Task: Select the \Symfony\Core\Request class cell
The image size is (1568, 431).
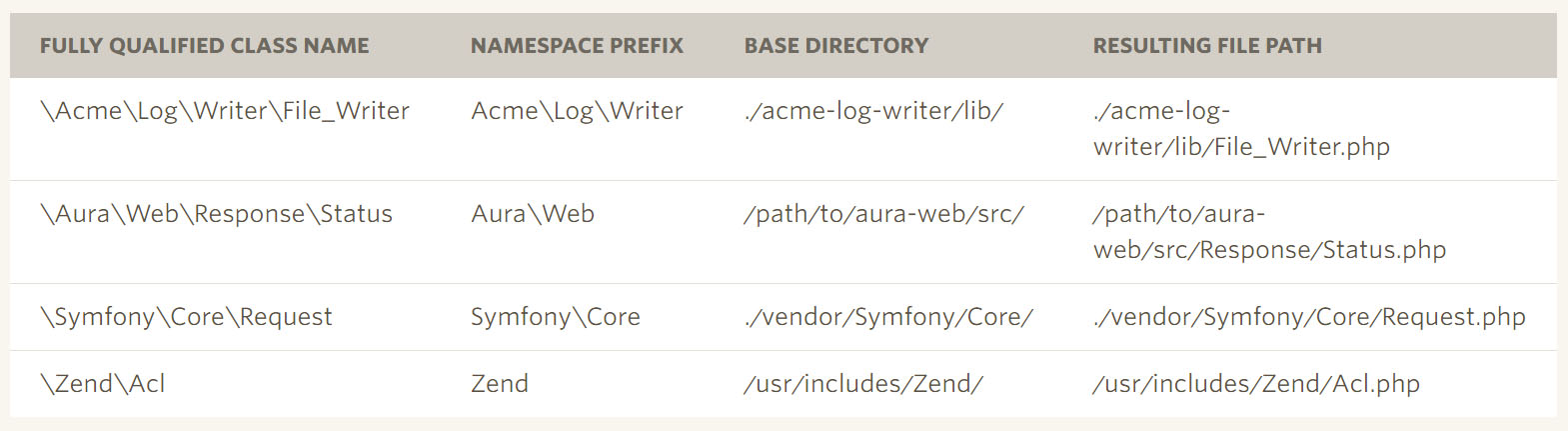Action: 186,317
